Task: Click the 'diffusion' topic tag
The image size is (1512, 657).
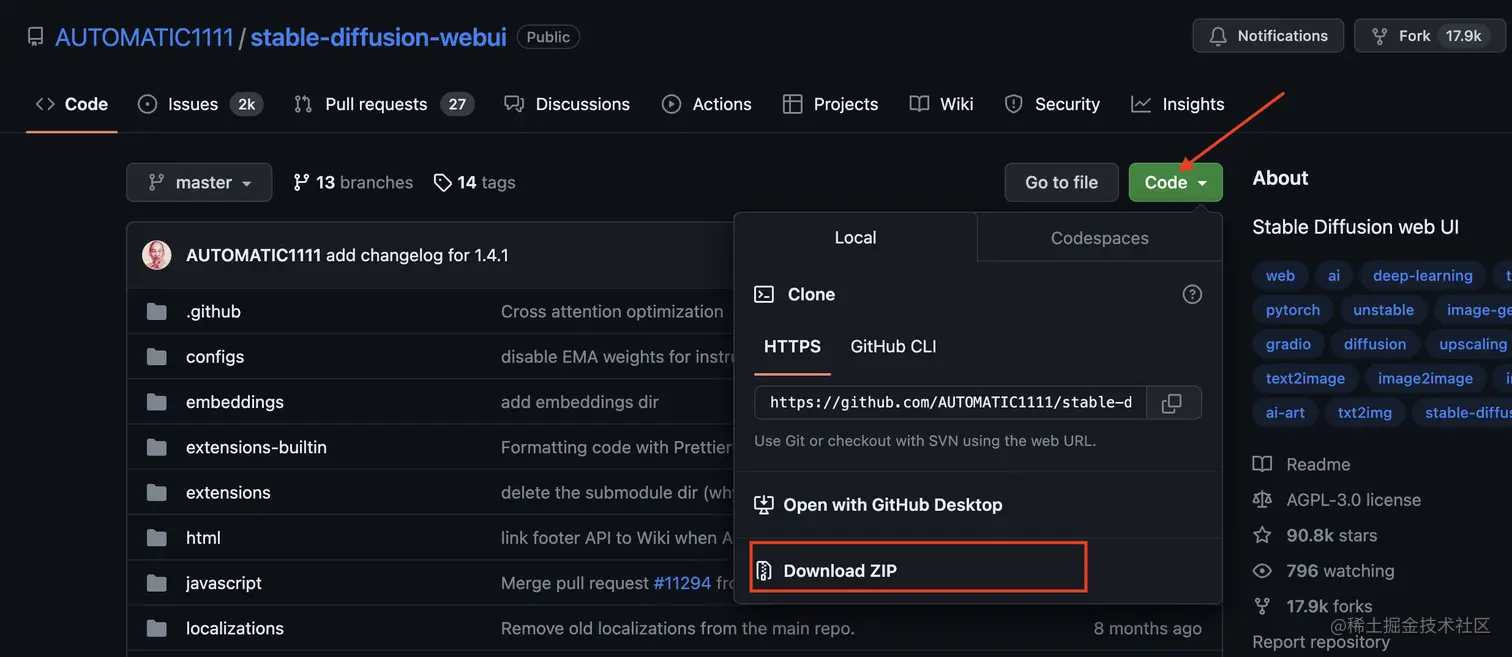Action: (1375, 344)
